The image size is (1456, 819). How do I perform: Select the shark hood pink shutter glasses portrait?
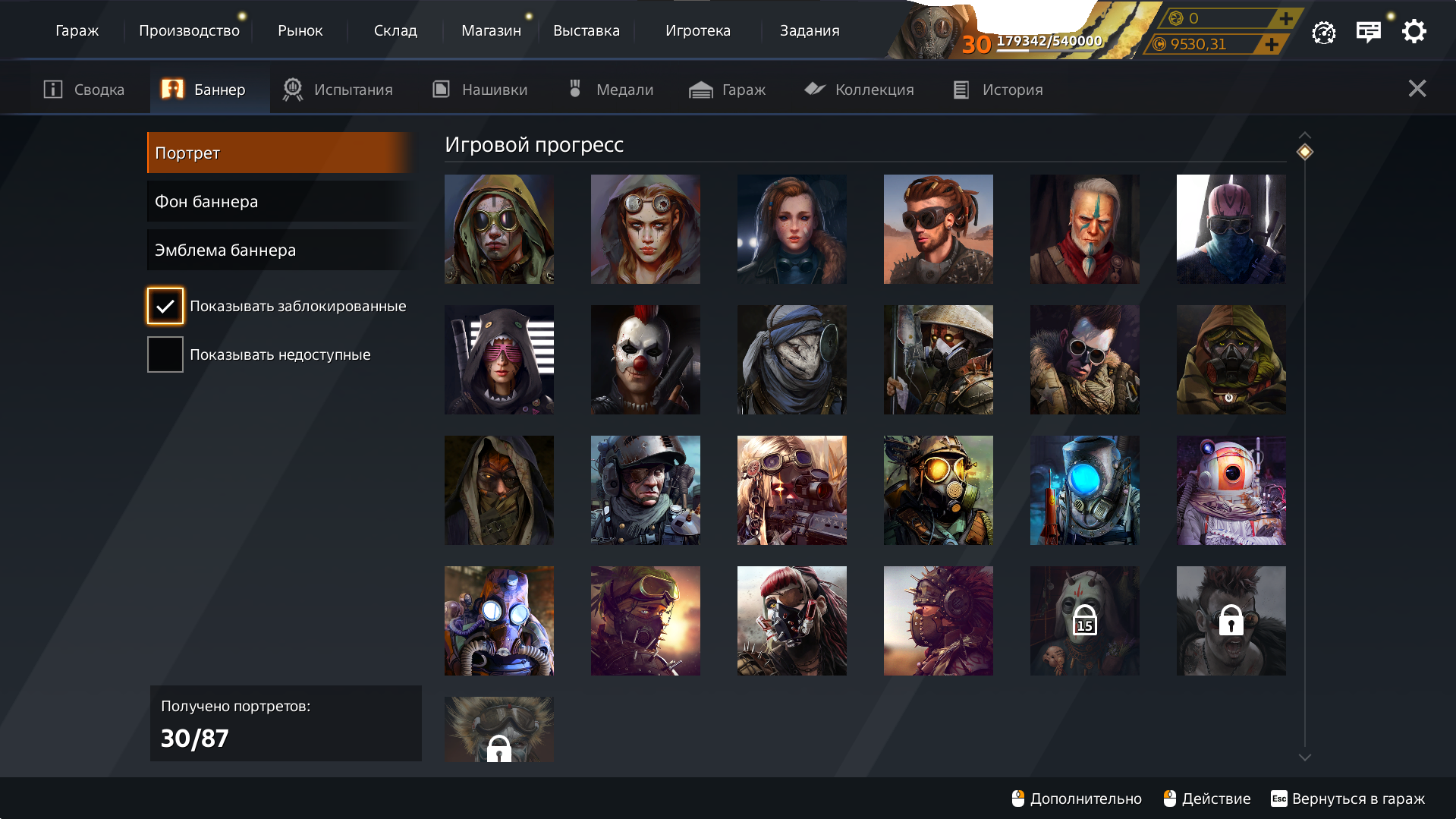click(x=499, y=360)
